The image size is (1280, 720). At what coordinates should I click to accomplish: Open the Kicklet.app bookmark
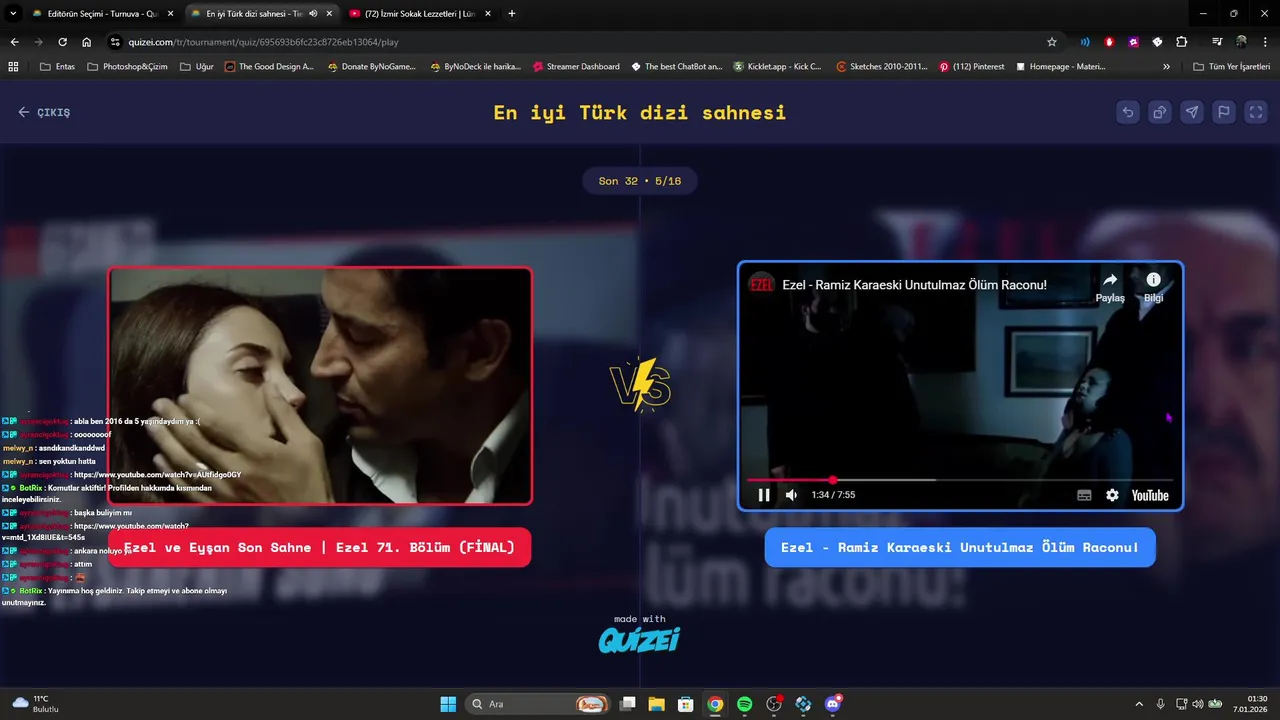point(778,66)
